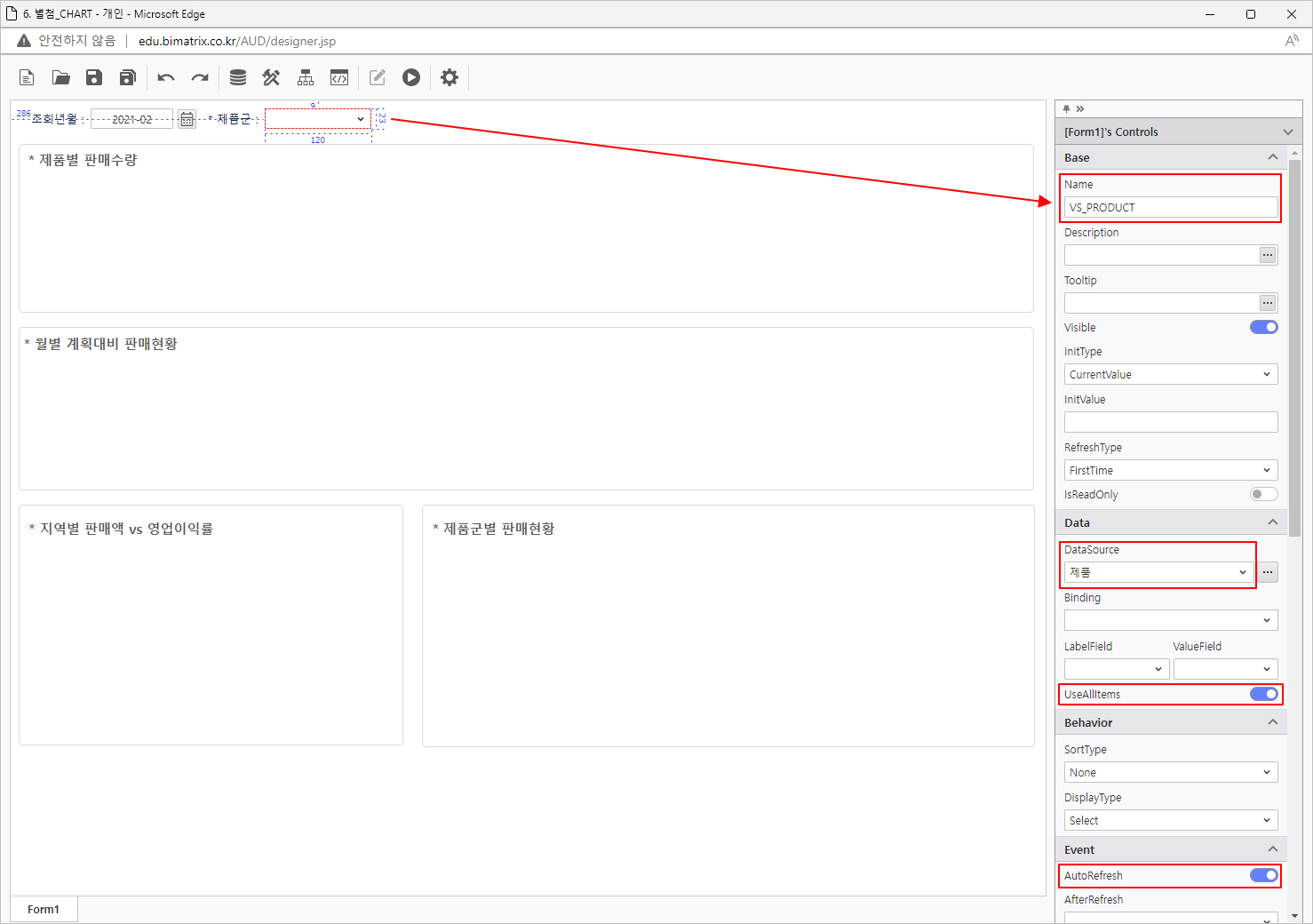Open settings gear in toolbar
The width and height of the screenshot is (1313, 924).
tap(450, 78)
